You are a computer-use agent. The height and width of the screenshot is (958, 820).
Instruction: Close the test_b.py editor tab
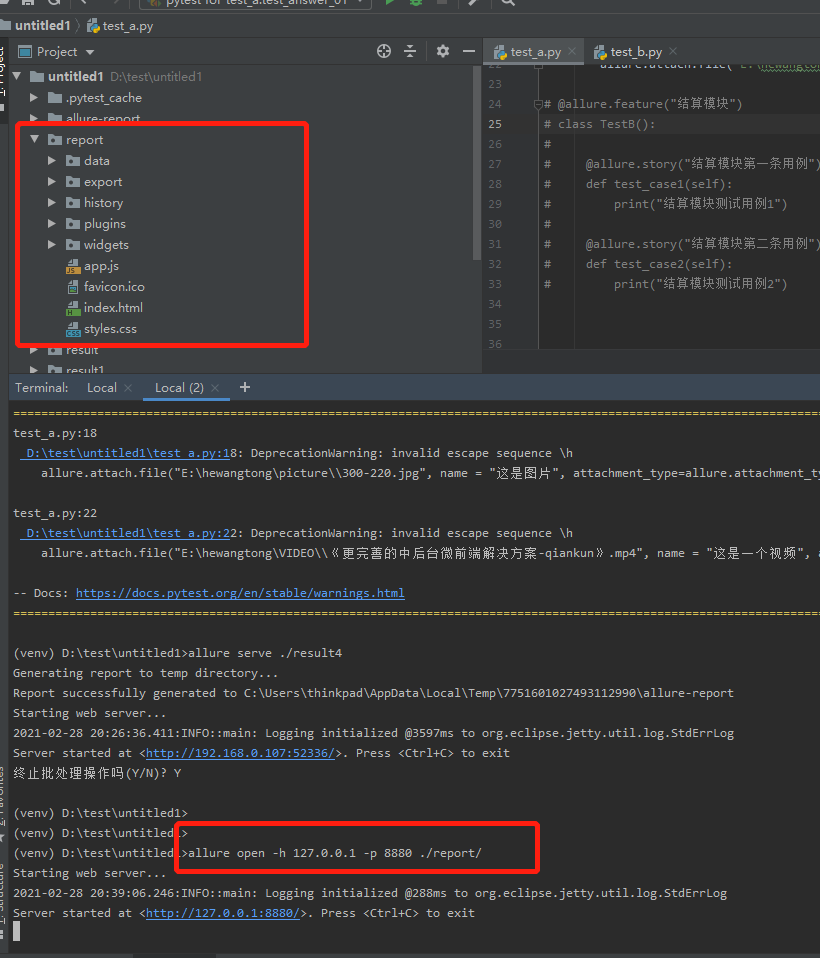point(673,51)
